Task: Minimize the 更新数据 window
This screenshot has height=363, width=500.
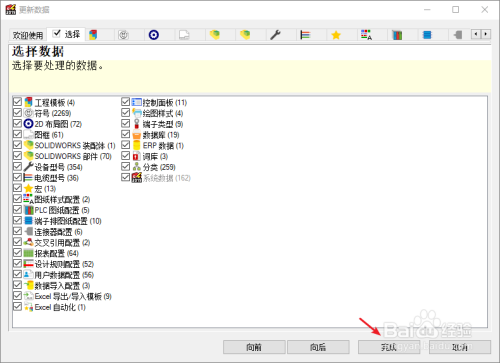Action: point(427,10)
